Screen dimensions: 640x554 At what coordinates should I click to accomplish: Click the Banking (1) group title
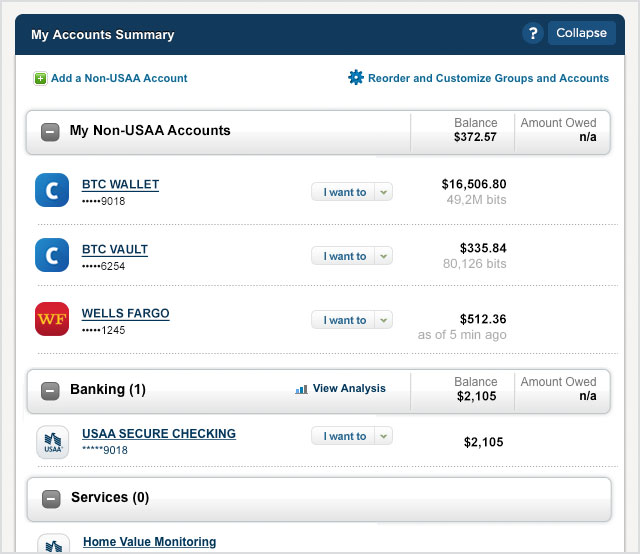pos(108,389)
